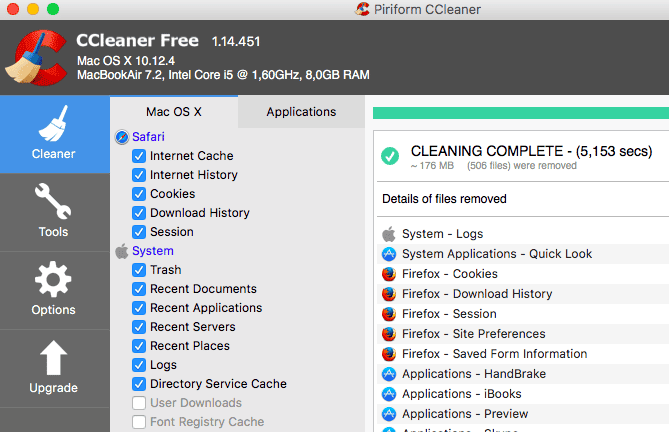Click the Firefox icon beside Download History result

pyautogui.click(x=389, y=294)
